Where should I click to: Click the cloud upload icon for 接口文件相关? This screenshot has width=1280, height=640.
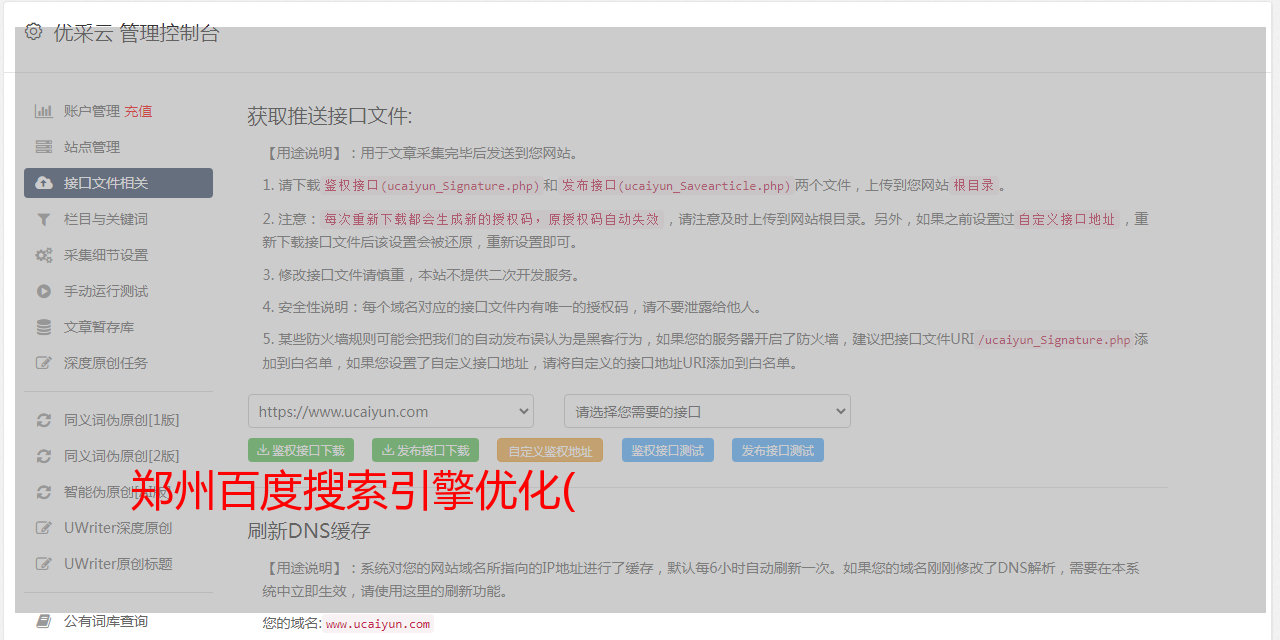(44, 183)
